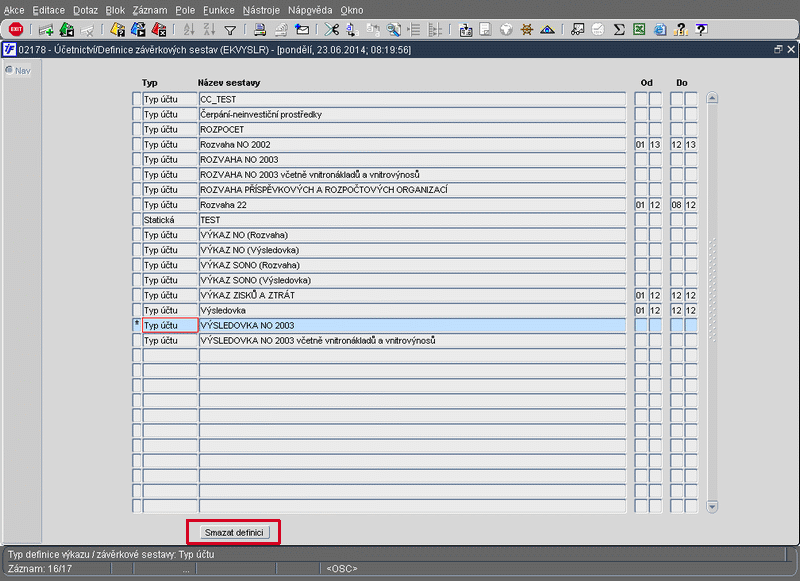Click the greyed delete record icon
This screenshot has width=800, height=581.
pyautogui.click(x=87, y=31)
